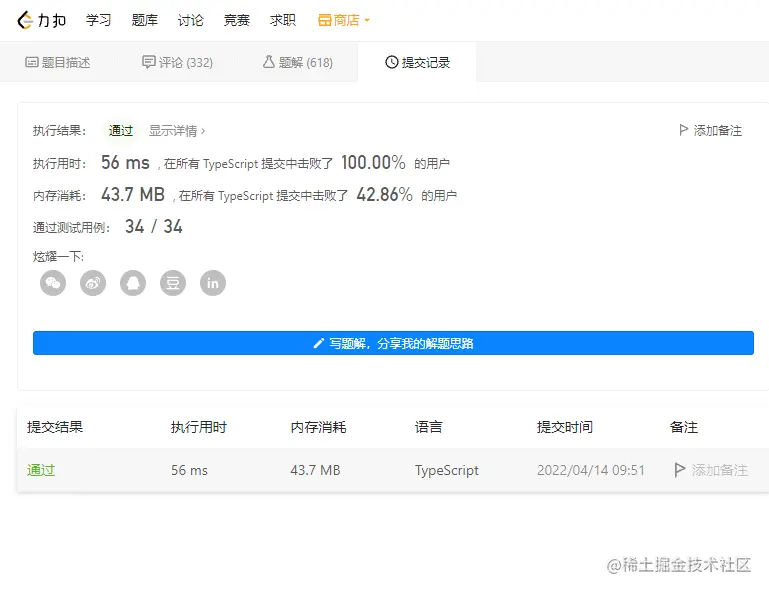Click the 语言 column header

429,427
